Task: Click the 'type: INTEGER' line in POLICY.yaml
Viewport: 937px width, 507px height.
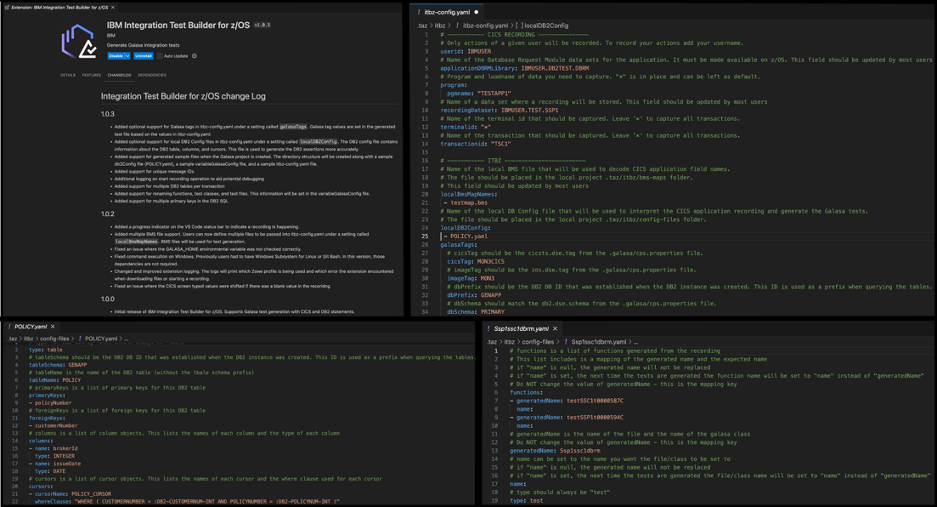Action: click(54, 456)
